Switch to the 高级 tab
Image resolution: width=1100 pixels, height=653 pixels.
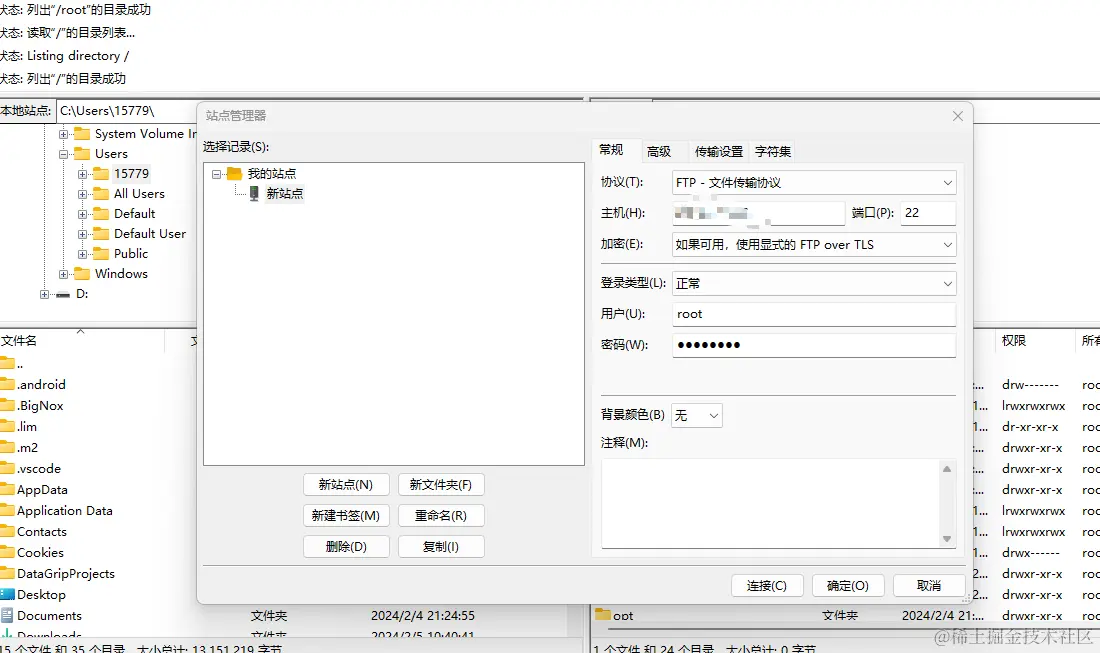[659, 152]
